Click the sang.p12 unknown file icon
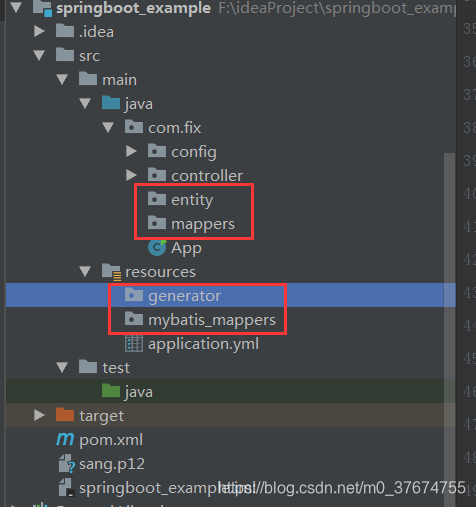The image size is (476, 507). [67, 464]
